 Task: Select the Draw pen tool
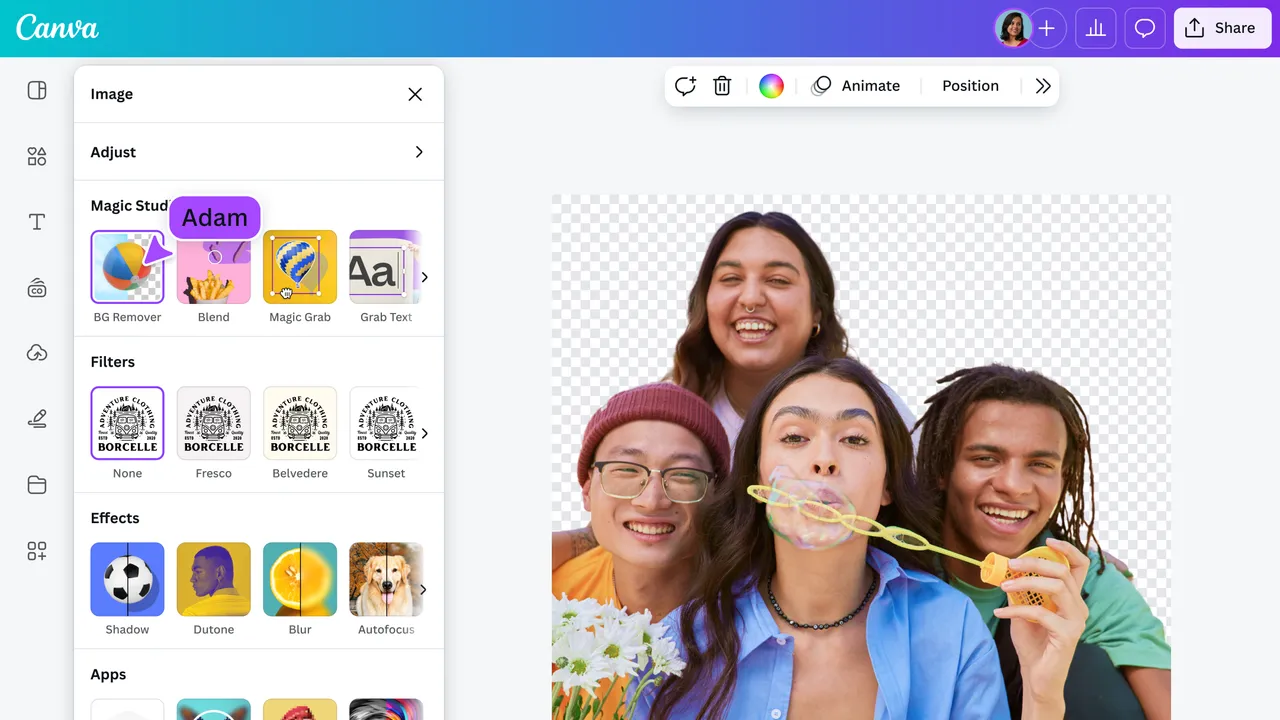pyautogui.click(x=37, y=419)
